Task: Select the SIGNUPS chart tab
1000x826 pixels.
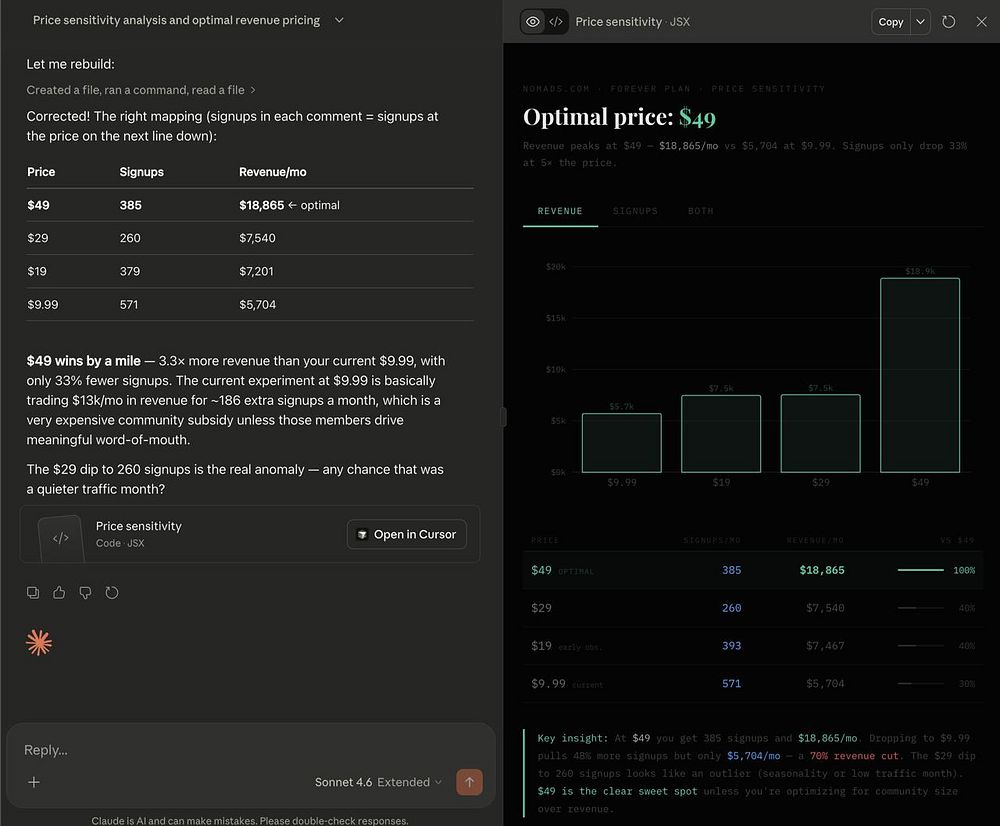Action: click(635, 211)
